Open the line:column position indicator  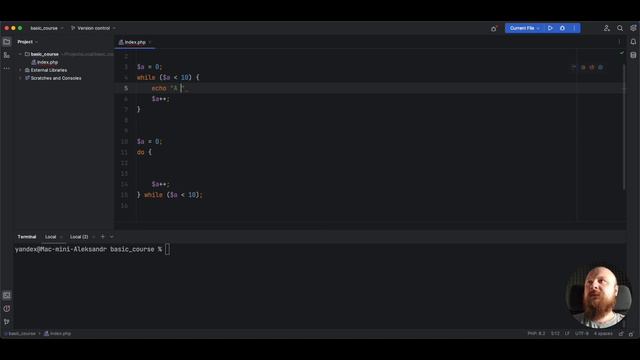[555, 333]
